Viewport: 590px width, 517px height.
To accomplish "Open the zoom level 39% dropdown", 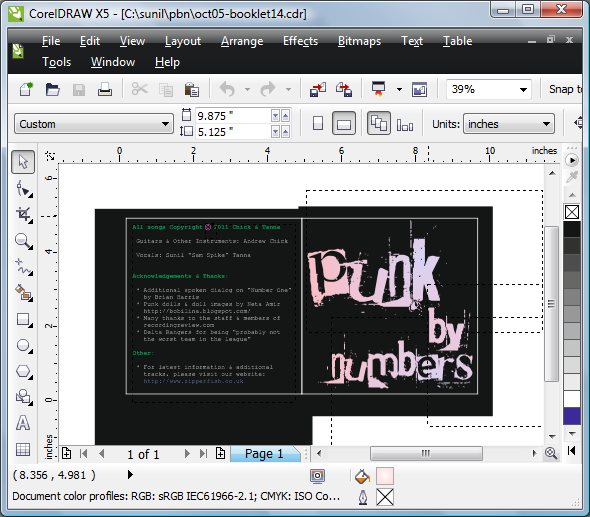I will pos(523,90).
